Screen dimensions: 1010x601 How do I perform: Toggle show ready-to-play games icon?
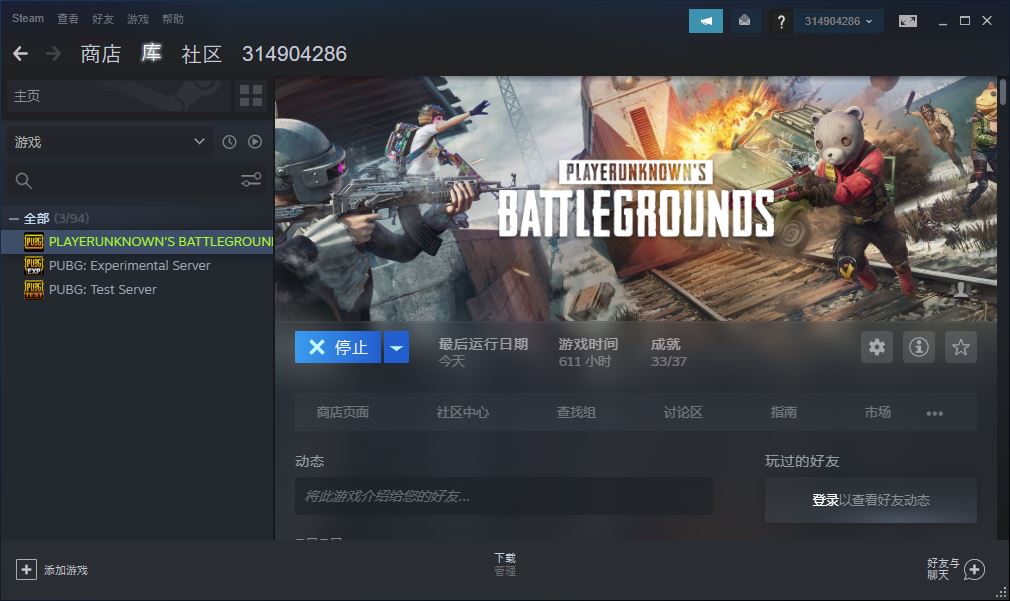(x=255, y=142)
